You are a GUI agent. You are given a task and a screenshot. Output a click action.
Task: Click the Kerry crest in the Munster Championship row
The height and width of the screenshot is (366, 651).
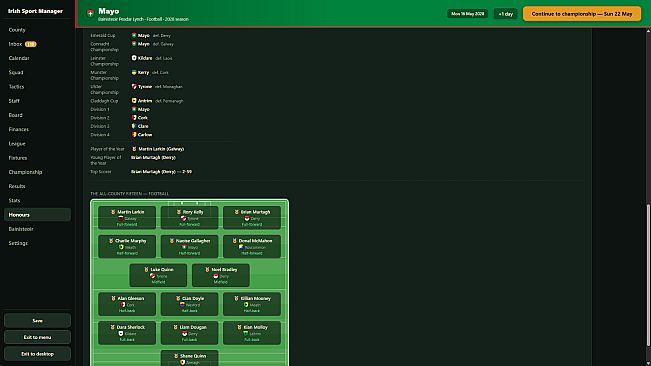[134, 72]
